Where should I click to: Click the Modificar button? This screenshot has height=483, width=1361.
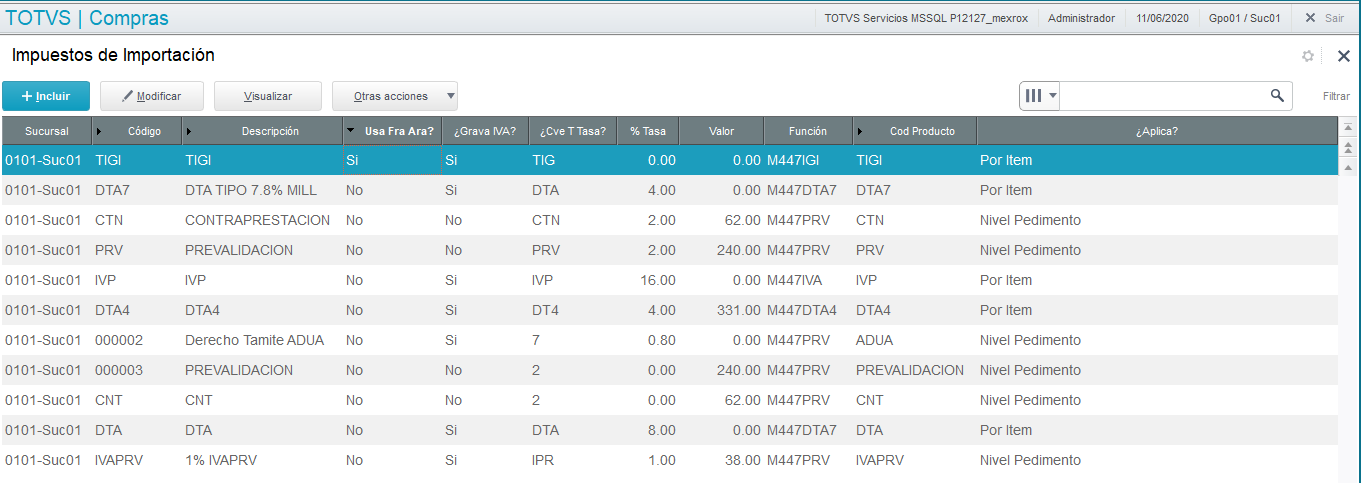point(152,96)
